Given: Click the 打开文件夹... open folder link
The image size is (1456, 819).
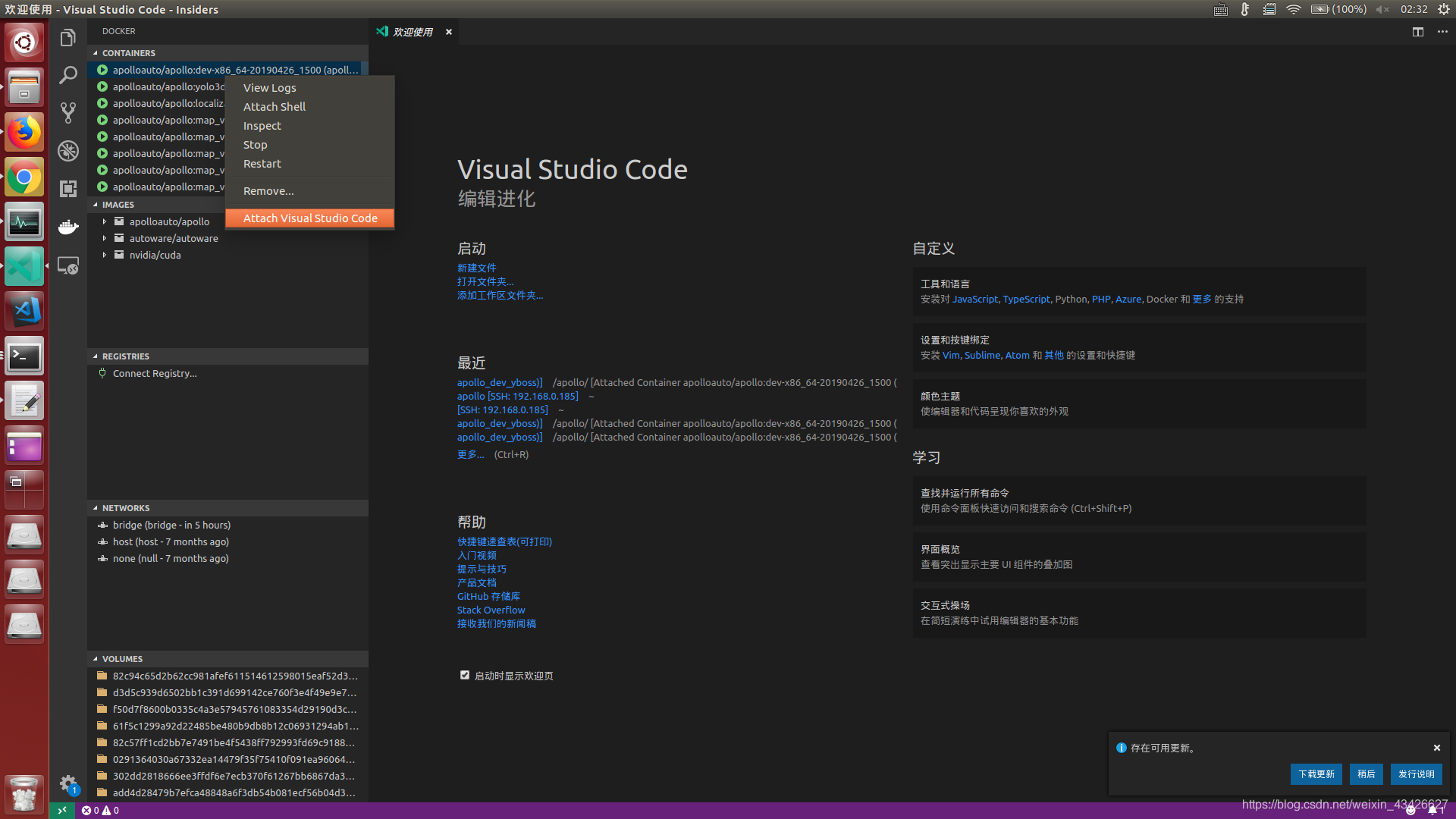Looking at the screenshot, I should 485,281.
